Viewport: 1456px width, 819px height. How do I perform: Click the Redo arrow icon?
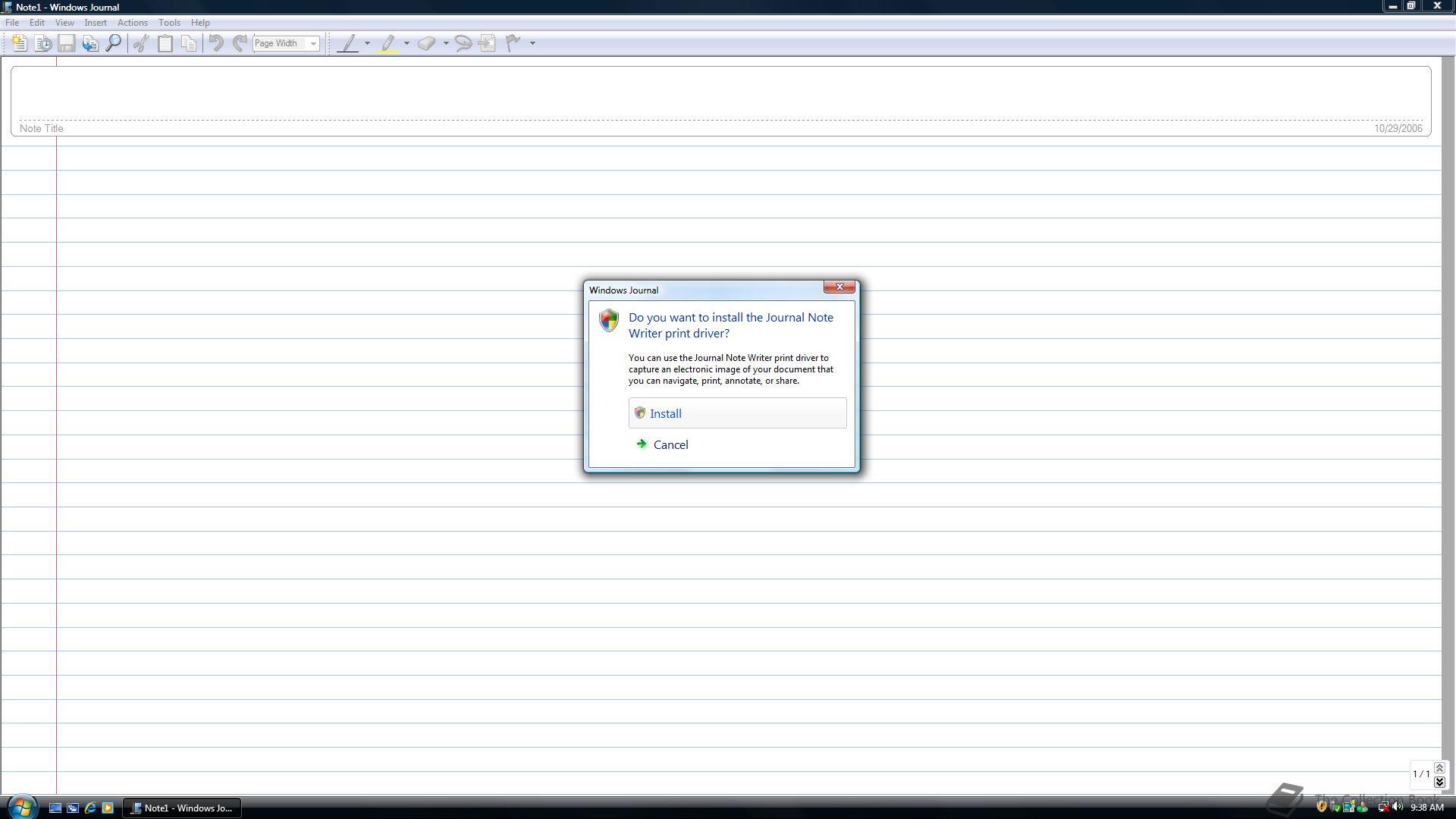pyautogui.click(x=240, y=43)
